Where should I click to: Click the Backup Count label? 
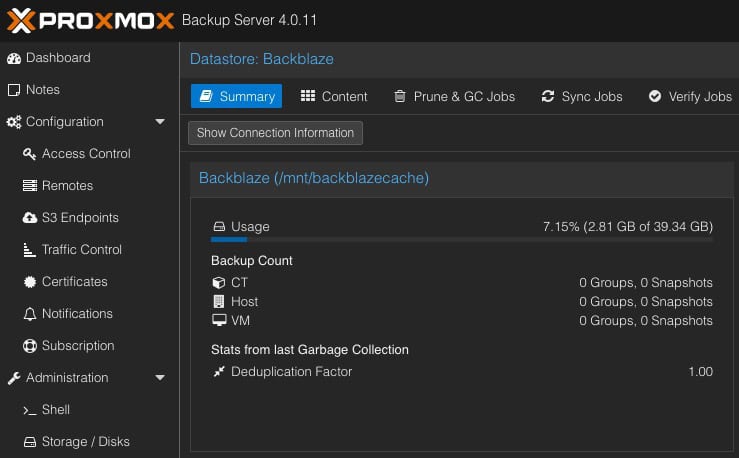pos(252,261)
